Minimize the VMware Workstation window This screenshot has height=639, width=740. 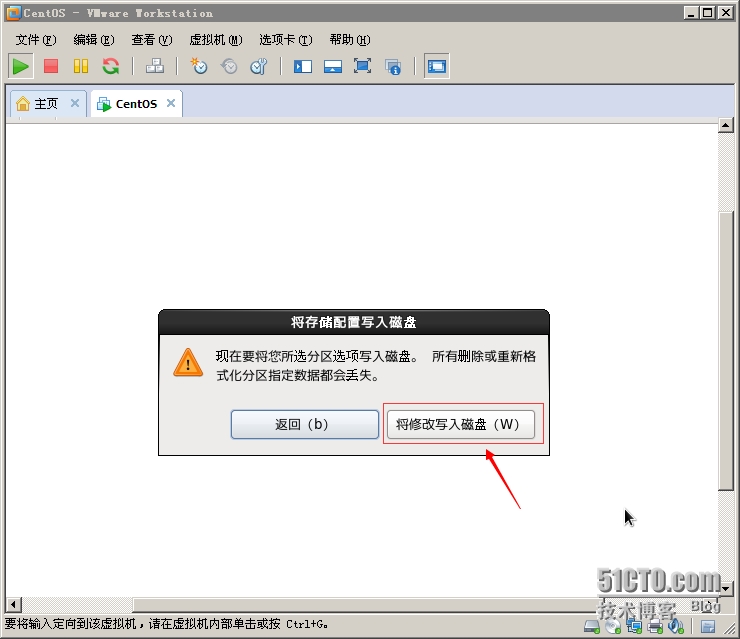(x=691, y=13)
